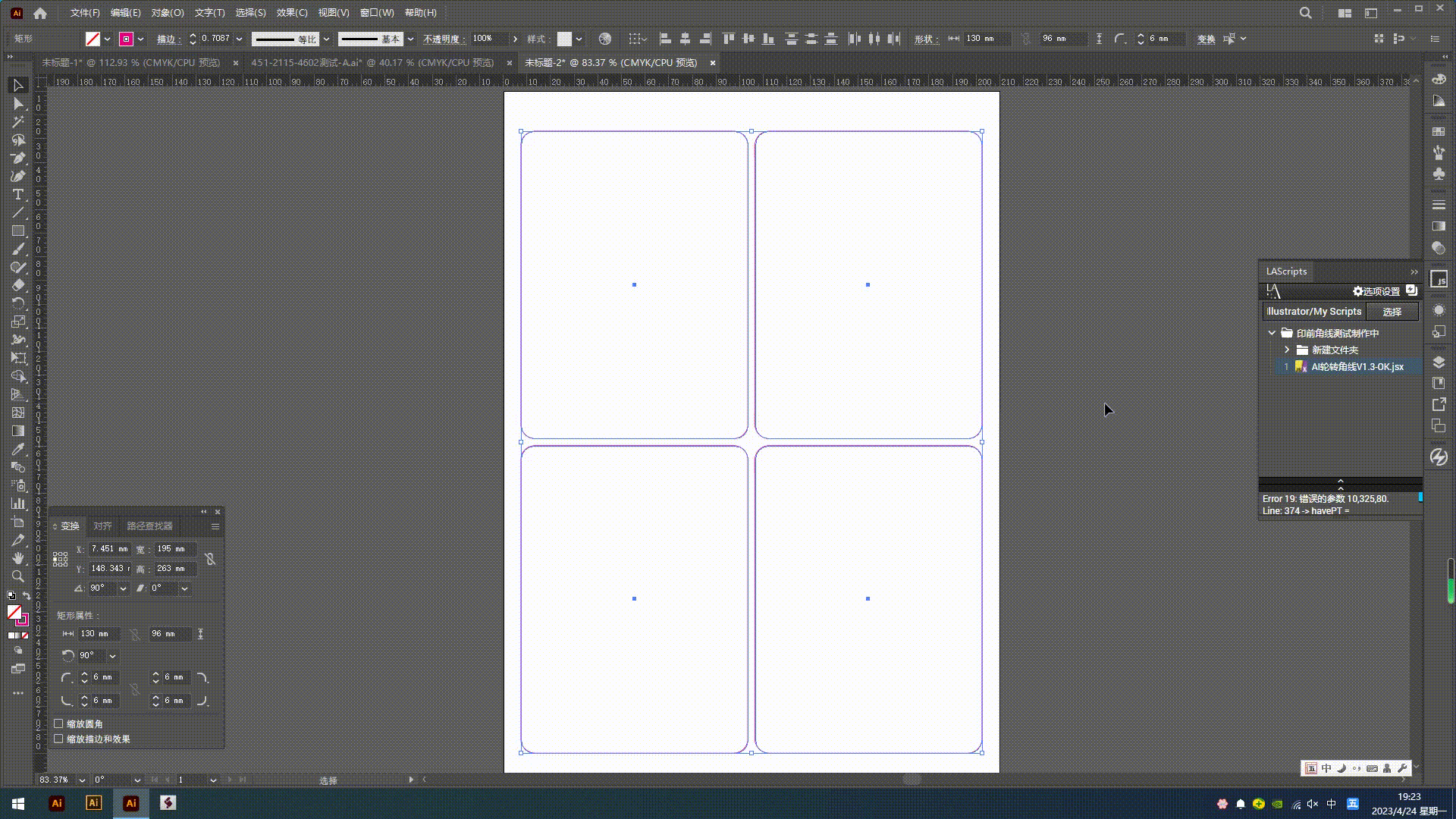Collapse the 印前角线测试制作中 folder

[x=1272, y=333]
